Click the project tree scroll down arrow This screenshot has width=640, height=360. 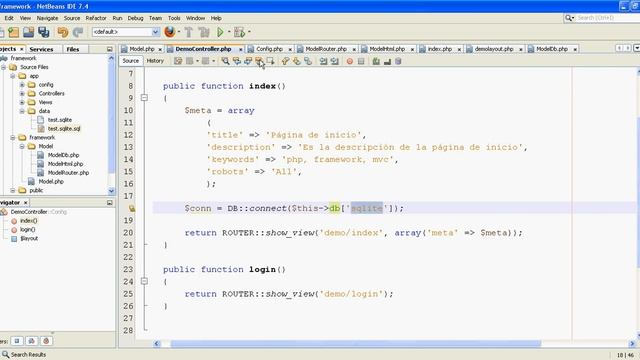pyautogui.click(x=111, y=191)
